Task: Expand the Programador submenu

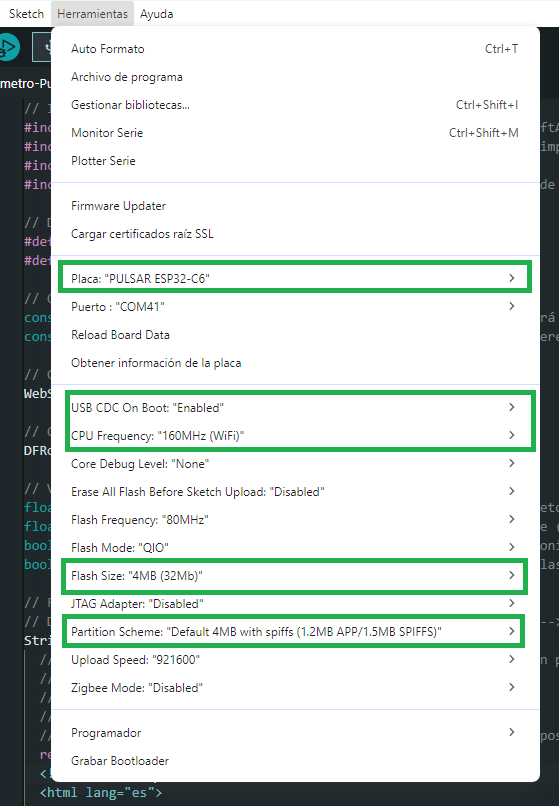Action: [x=295, y=733]
